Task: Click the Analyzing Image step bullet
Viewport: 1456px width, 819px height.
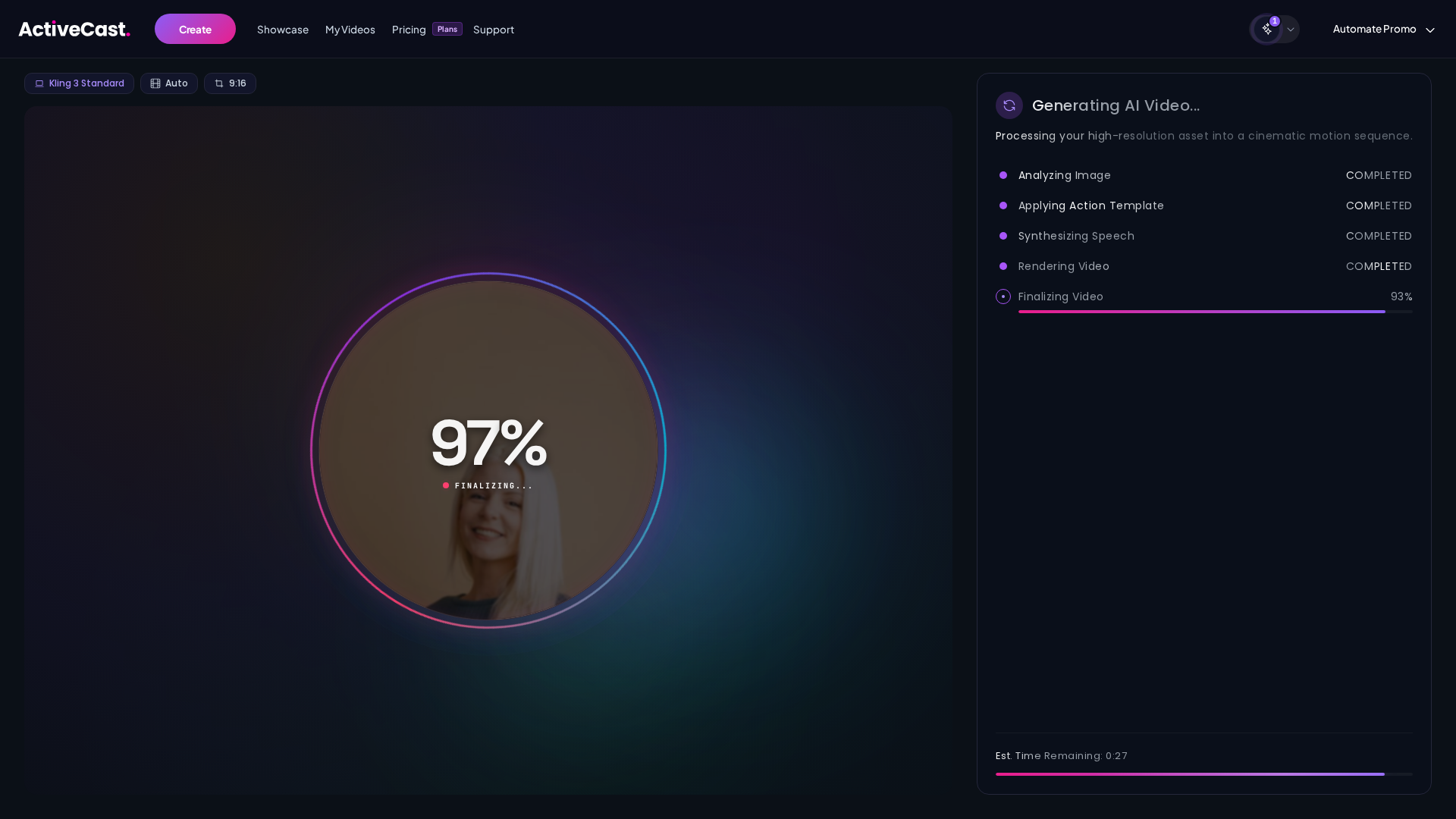Action: tap(1003, 175)
